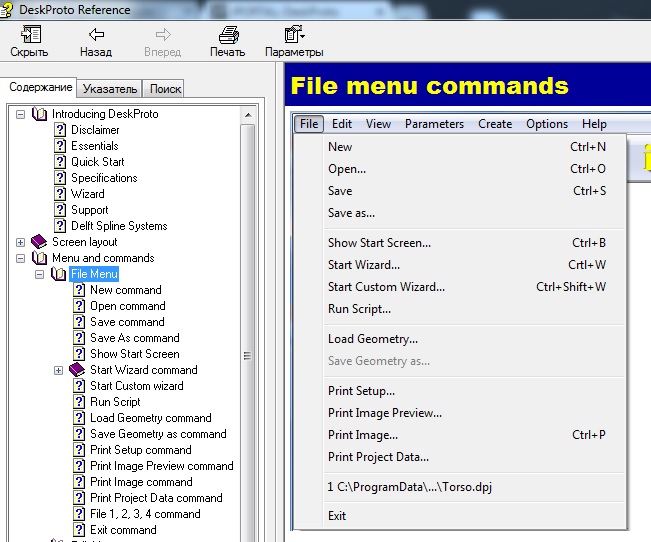Image resolution: width=651 pixels, height=542 pixels.
Task: Switch to the Содержание tab
Action: point(40,87)
